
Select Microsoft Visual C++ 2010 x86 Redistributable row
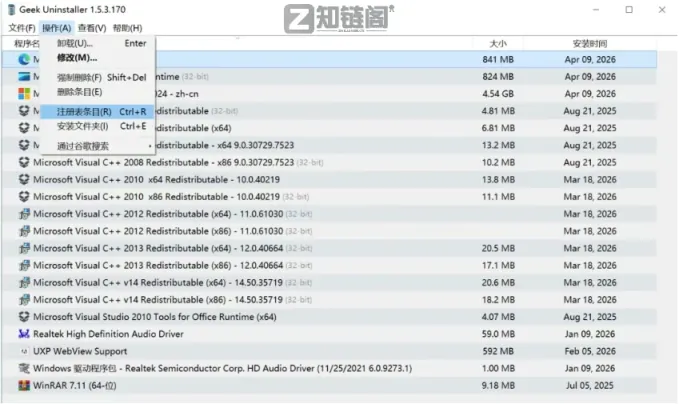[330, 197]
